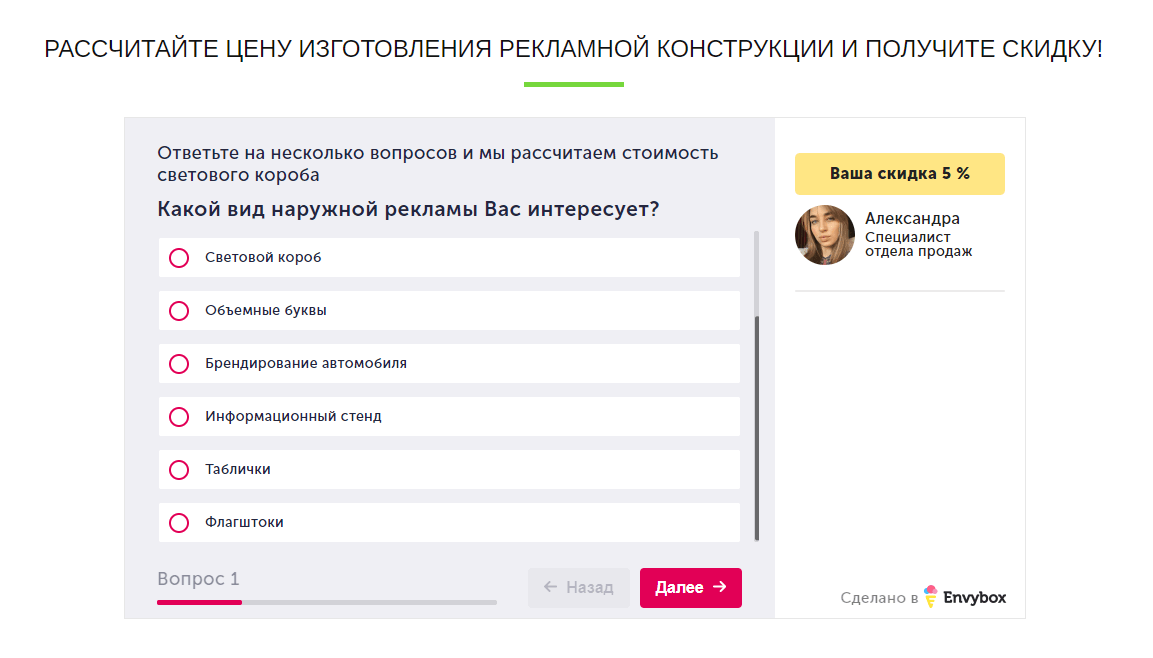1153x658 pixels.
Task: Mark the Таблички radio button
Action: click(179, 470)
